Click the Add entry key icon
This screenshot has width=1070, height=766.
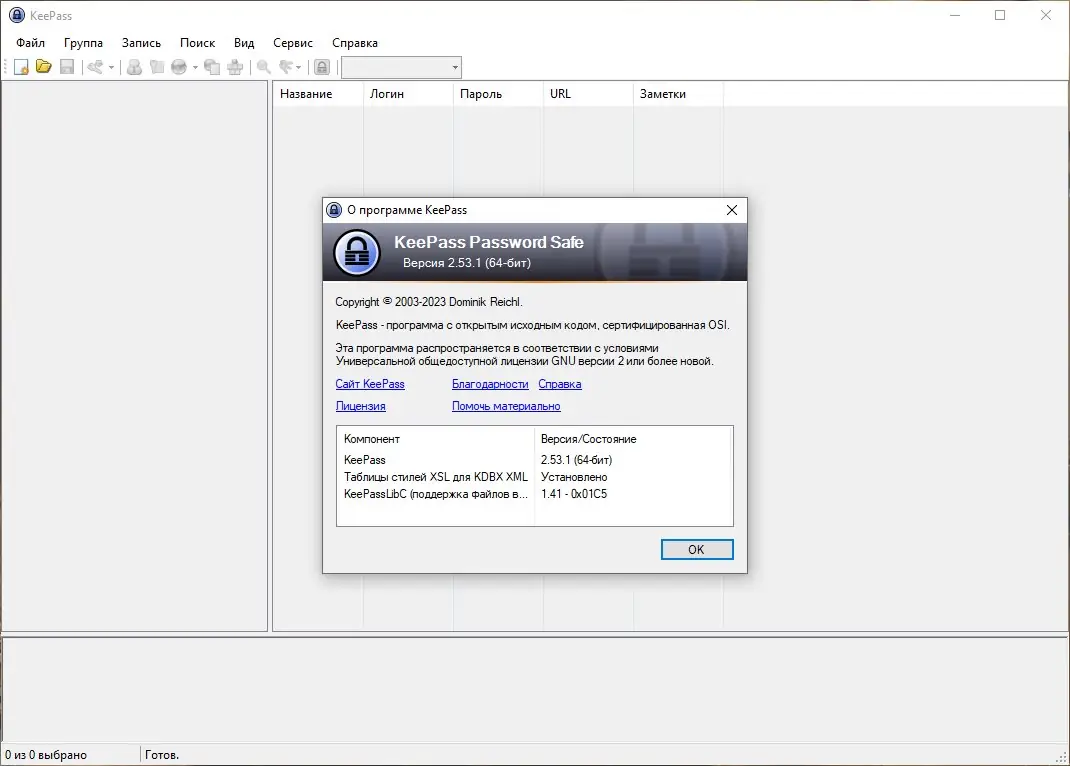click(96, 67)
